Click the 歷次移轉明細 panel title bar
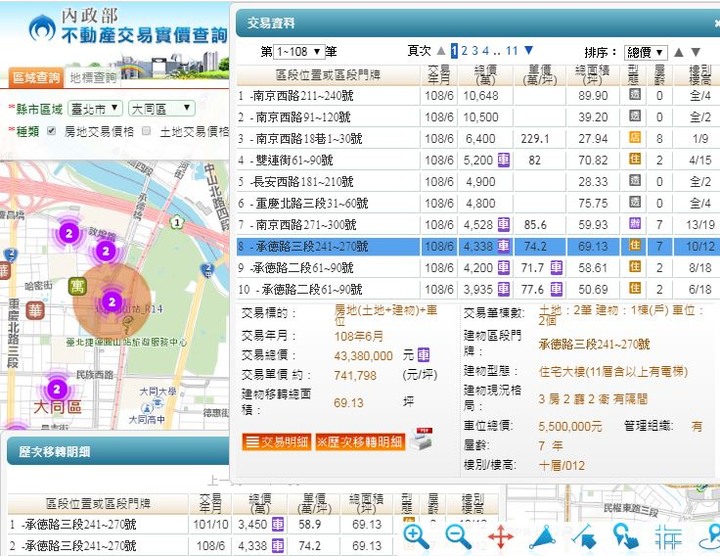The height and width of the screenshot is (556, 720). tap(118, 452)
